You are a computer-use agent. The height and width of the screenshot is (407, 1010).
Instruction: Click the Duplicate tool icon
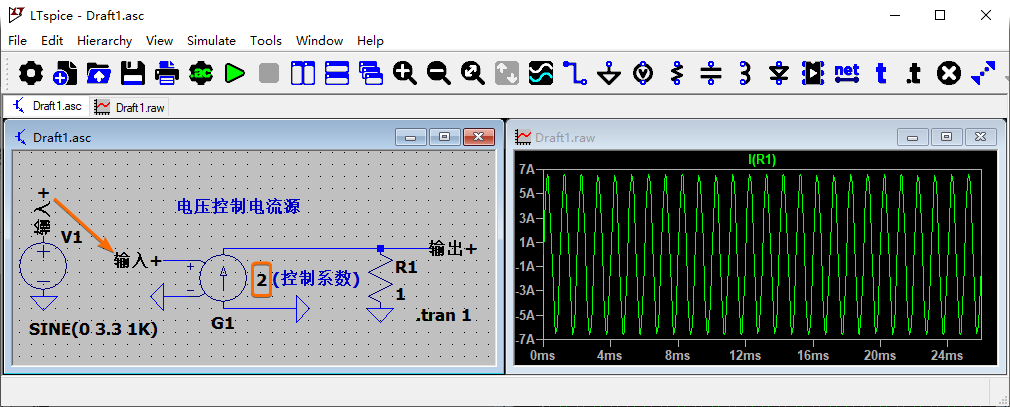pos(982,73)
